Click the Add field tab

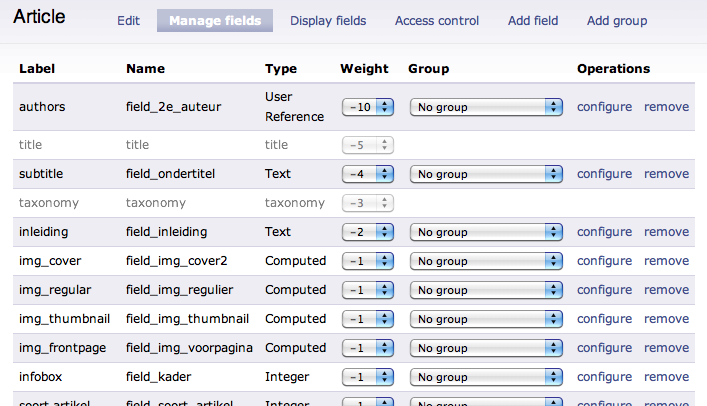pyautogui.click(x=533, y=21)
